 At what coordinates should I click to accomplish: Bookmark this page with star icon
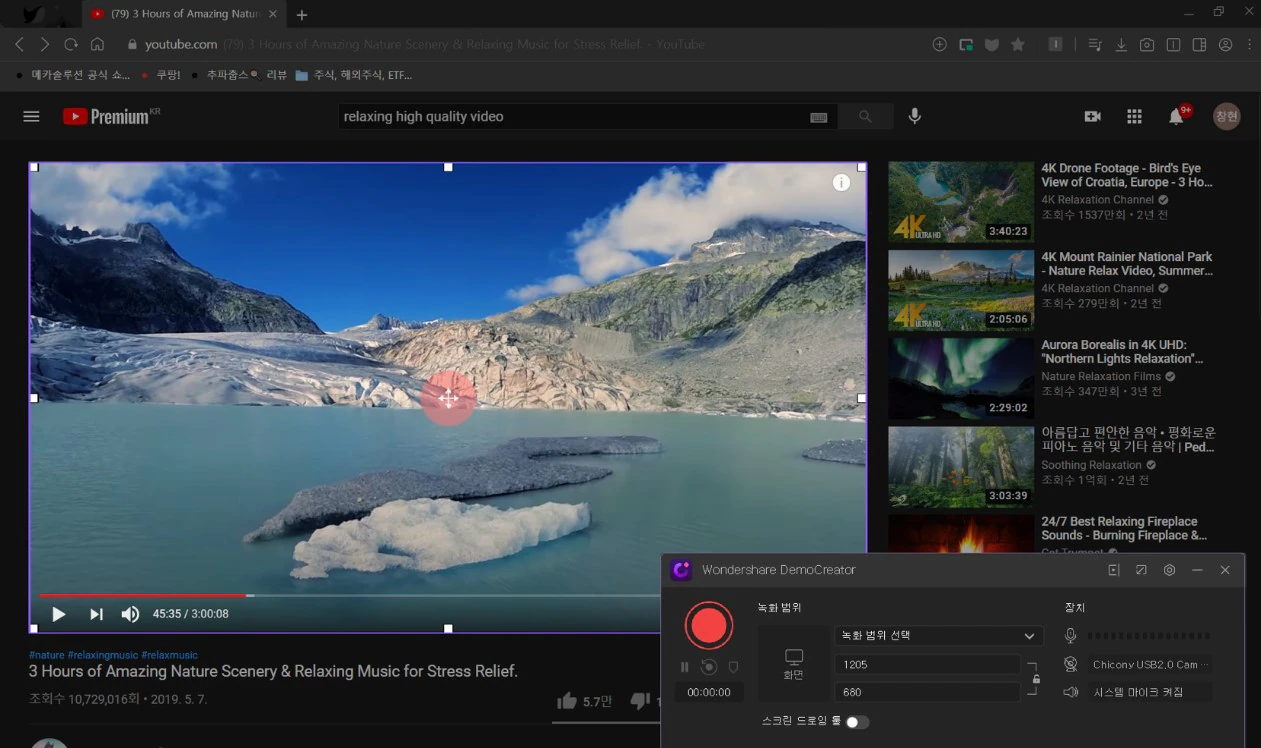1018,44
